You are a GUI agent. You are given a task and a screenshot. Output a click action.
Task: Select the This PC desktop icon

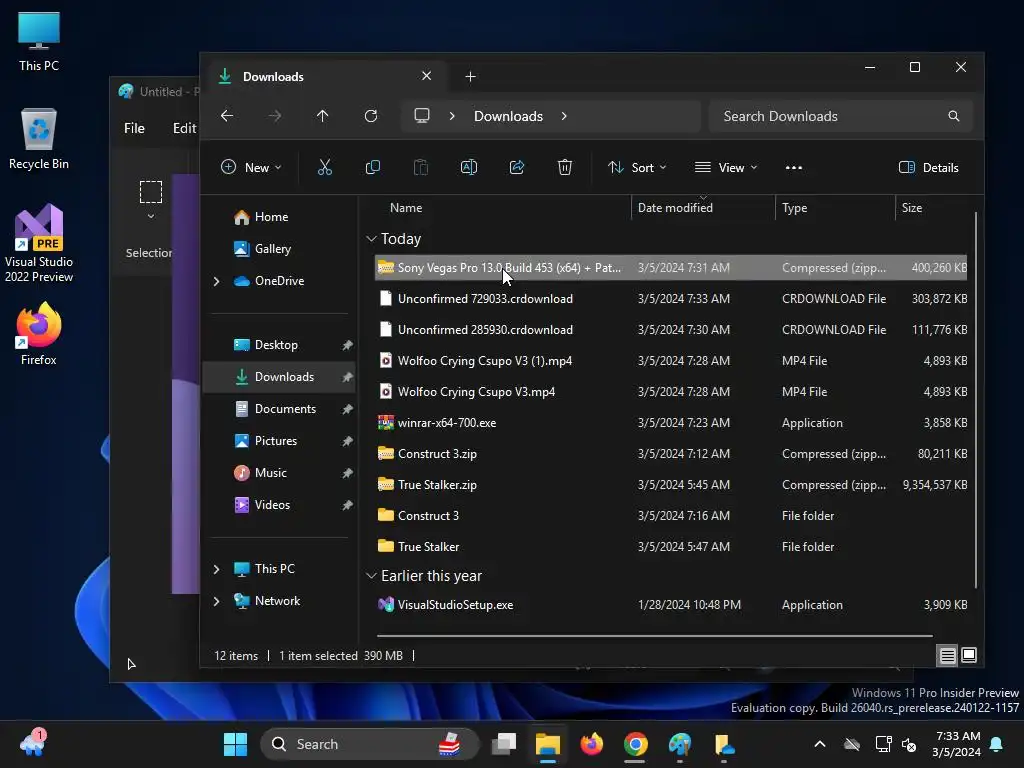[39, 41]
